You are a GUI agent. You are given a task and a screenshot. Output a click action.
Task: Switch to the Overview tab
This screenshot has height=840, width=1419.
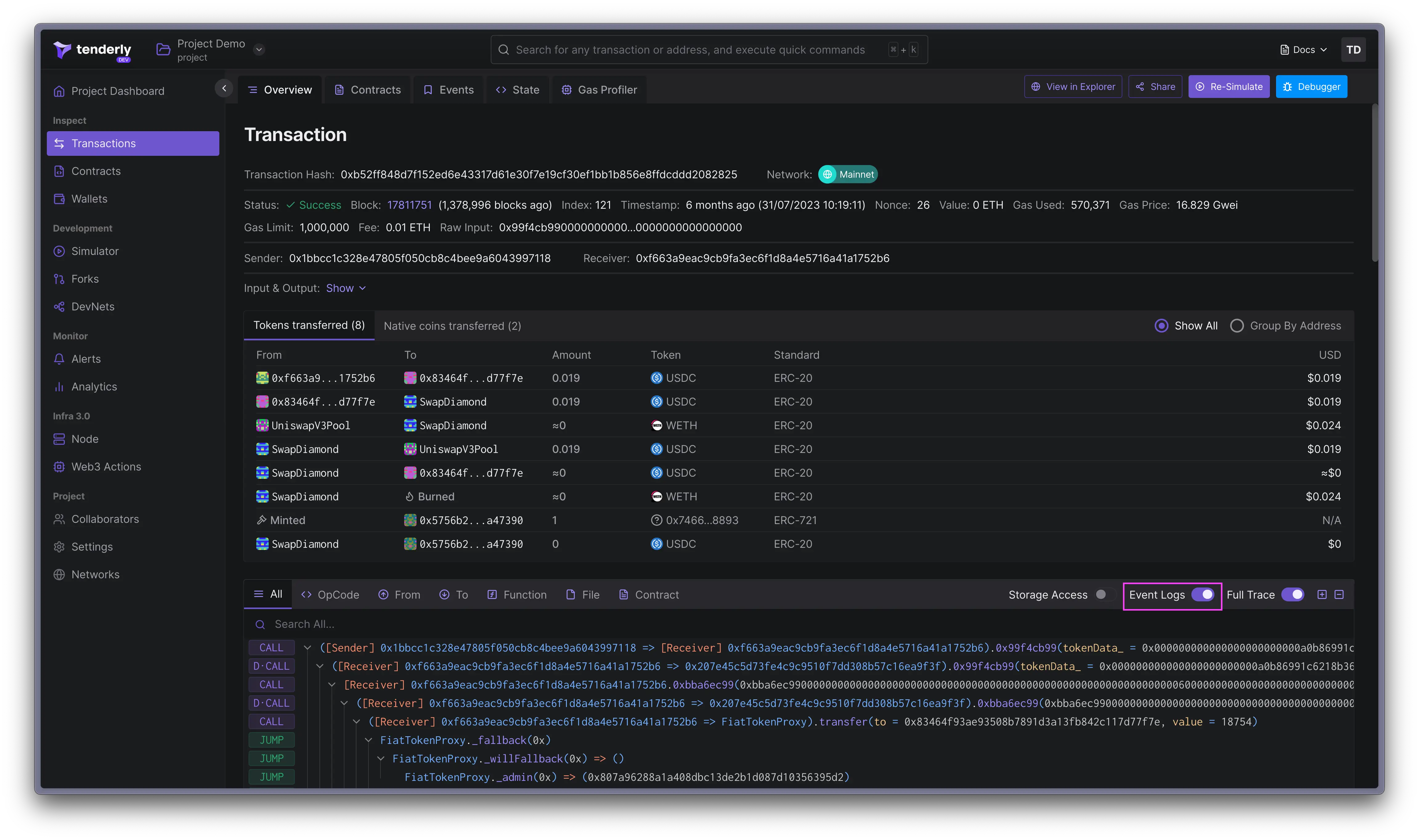[x=280, y=90]
